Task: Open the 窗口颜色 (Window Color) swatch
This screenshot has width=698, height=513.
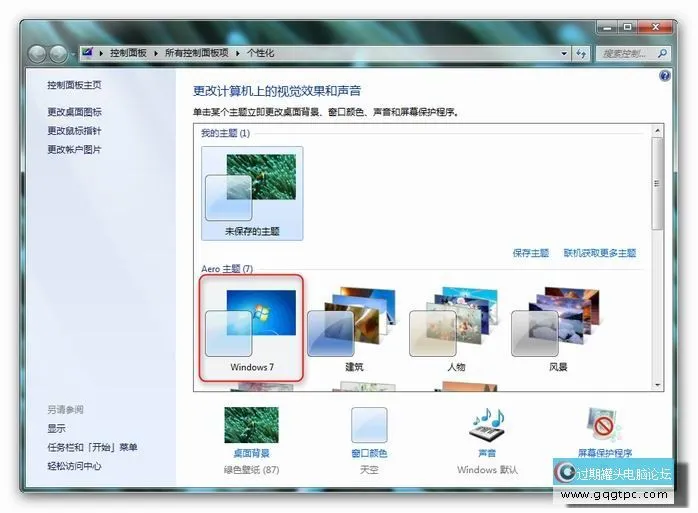Action: [x=369, y=425]
